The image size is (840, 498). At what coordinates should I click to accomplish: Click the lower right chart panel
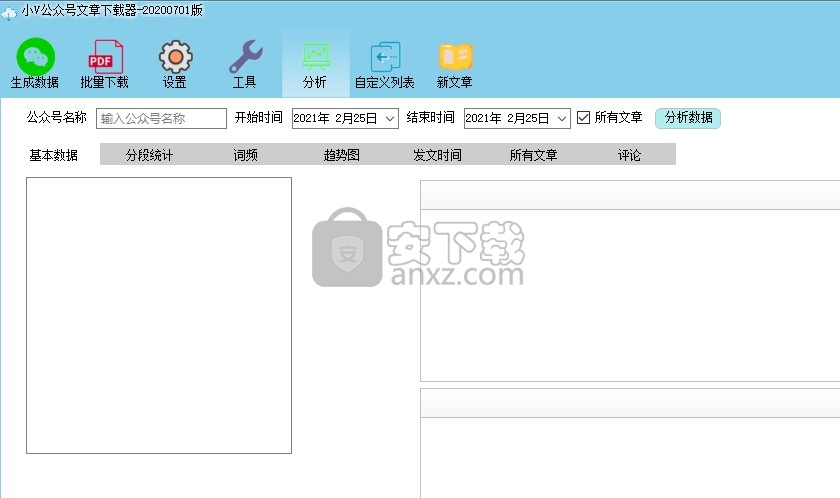pos(630,443)
